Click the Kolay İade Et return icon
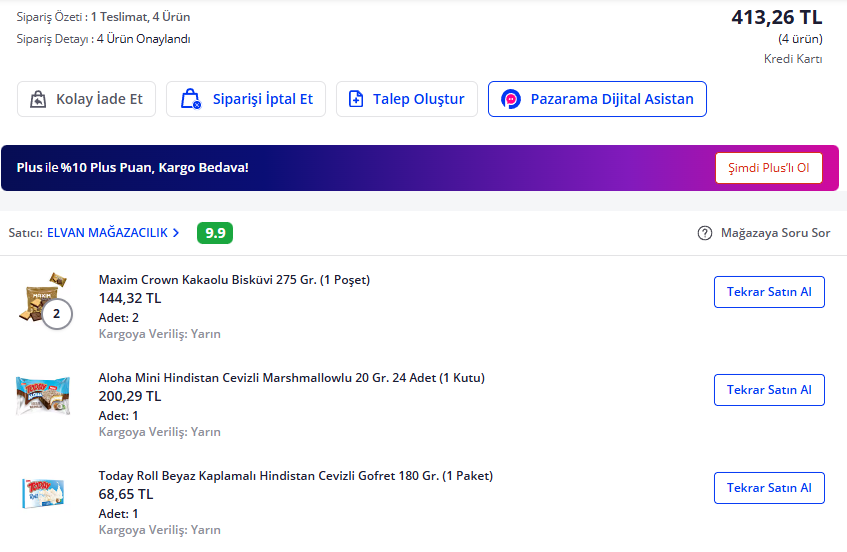The height and width of the screenshot is (552, 847). pyautogui.click(x=38, y=99)
